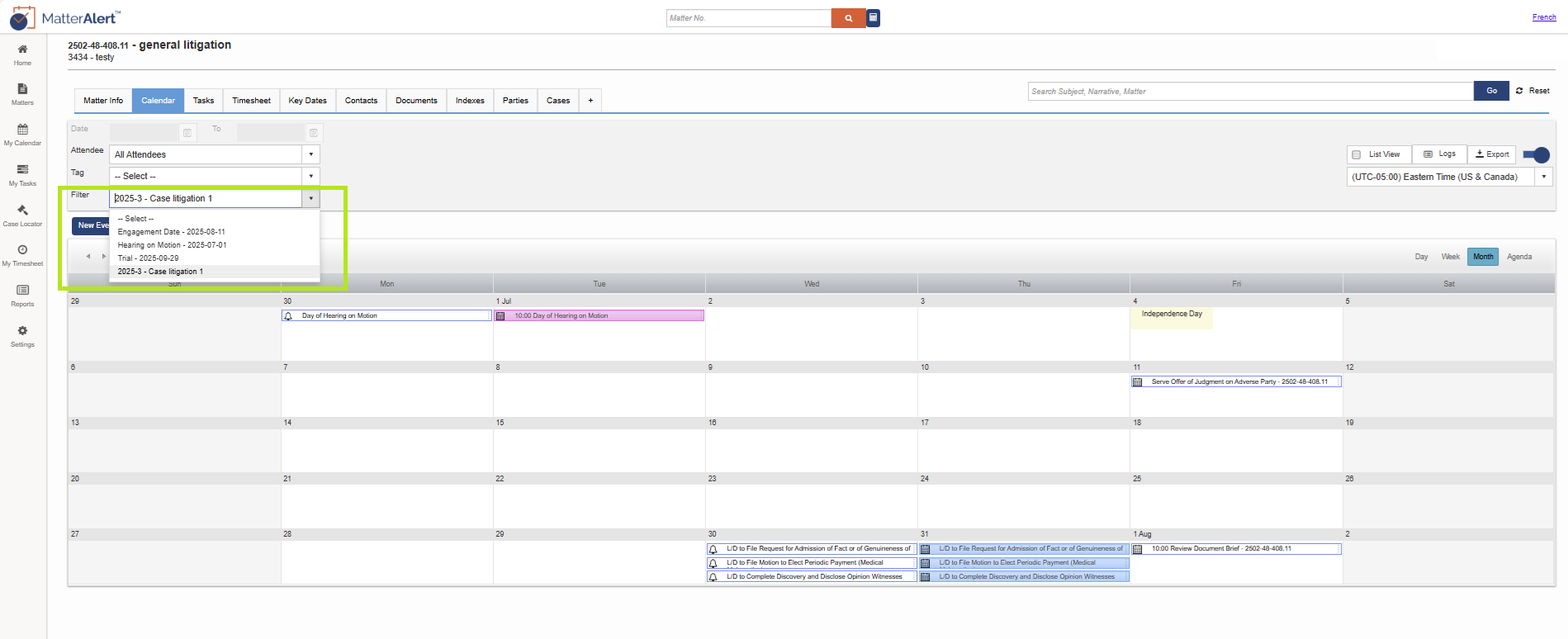The image size is (1568, 639).
Task: Click bell icon on June 30 Hearing event
Action: [288, 316]
